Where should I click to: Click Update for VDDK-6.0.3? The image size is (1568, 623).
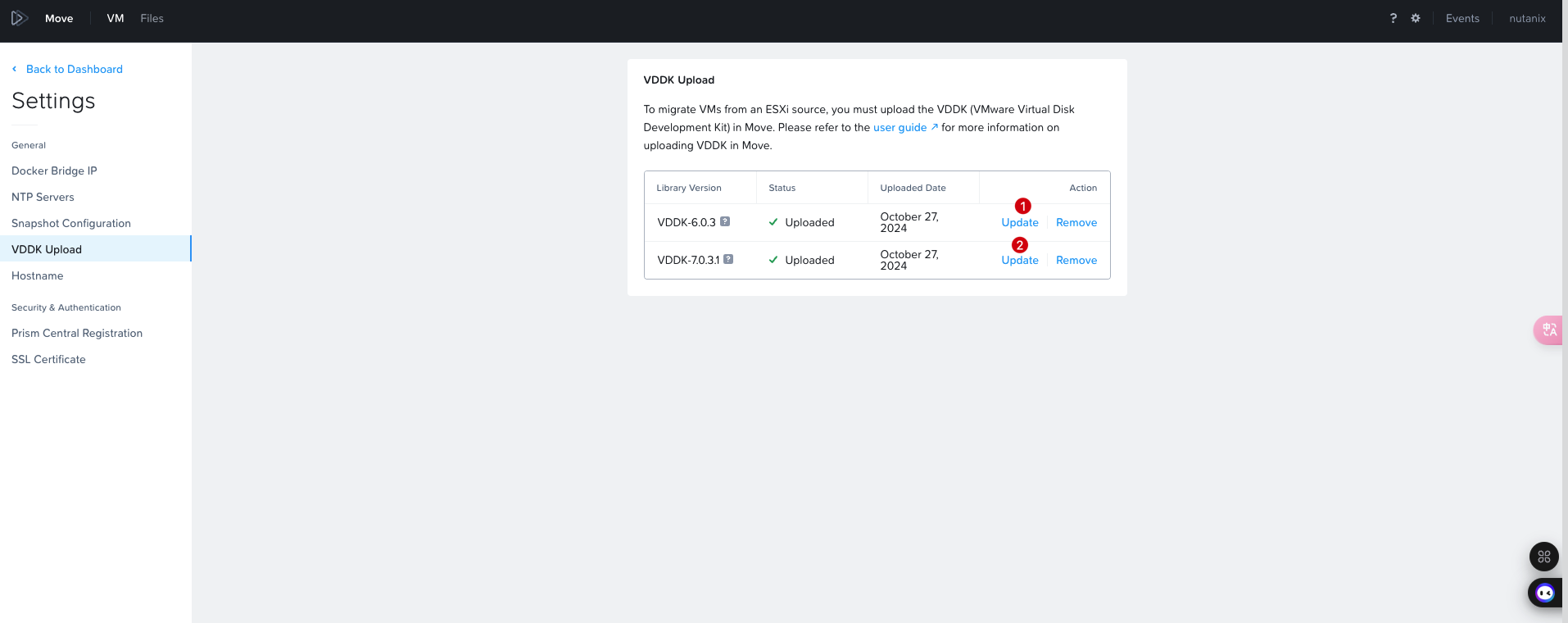point(1020,222)
